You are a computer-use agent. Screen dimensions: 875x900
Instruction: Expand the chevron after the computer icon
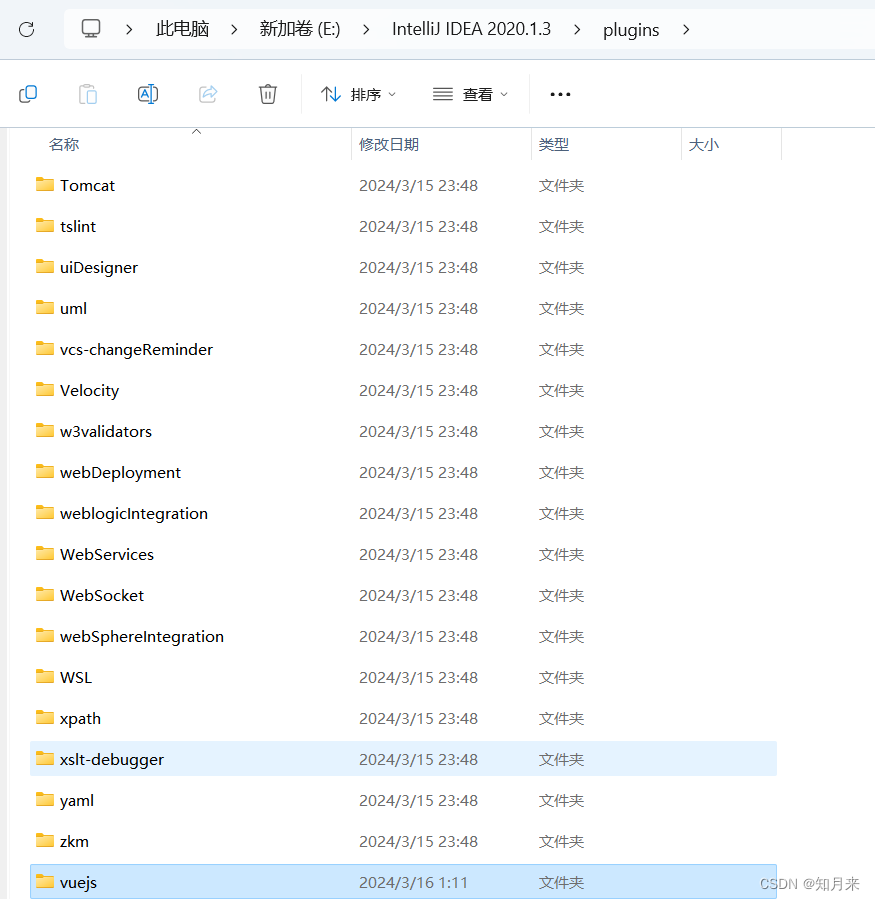click(x=129, y=29)
